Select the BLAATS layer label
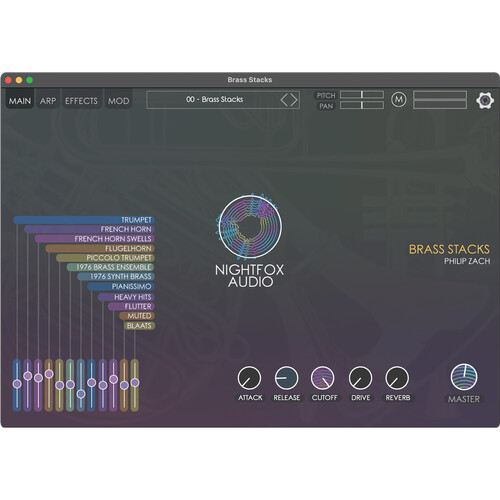The width and height of the screenshot is (500, 500). (139, 326)
